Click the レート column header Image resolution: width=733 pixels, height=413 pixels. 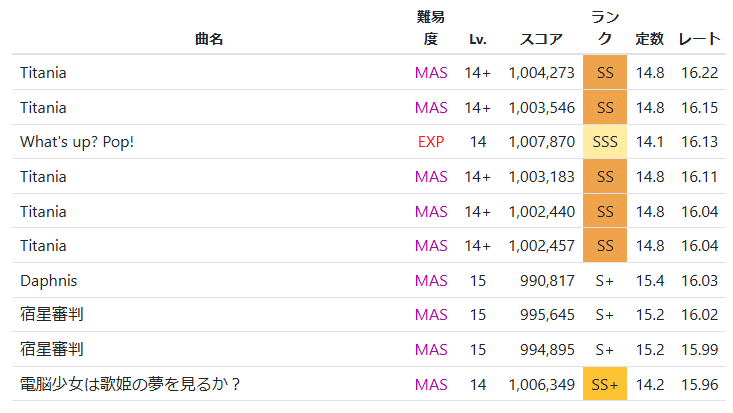(x=699, y=39)
